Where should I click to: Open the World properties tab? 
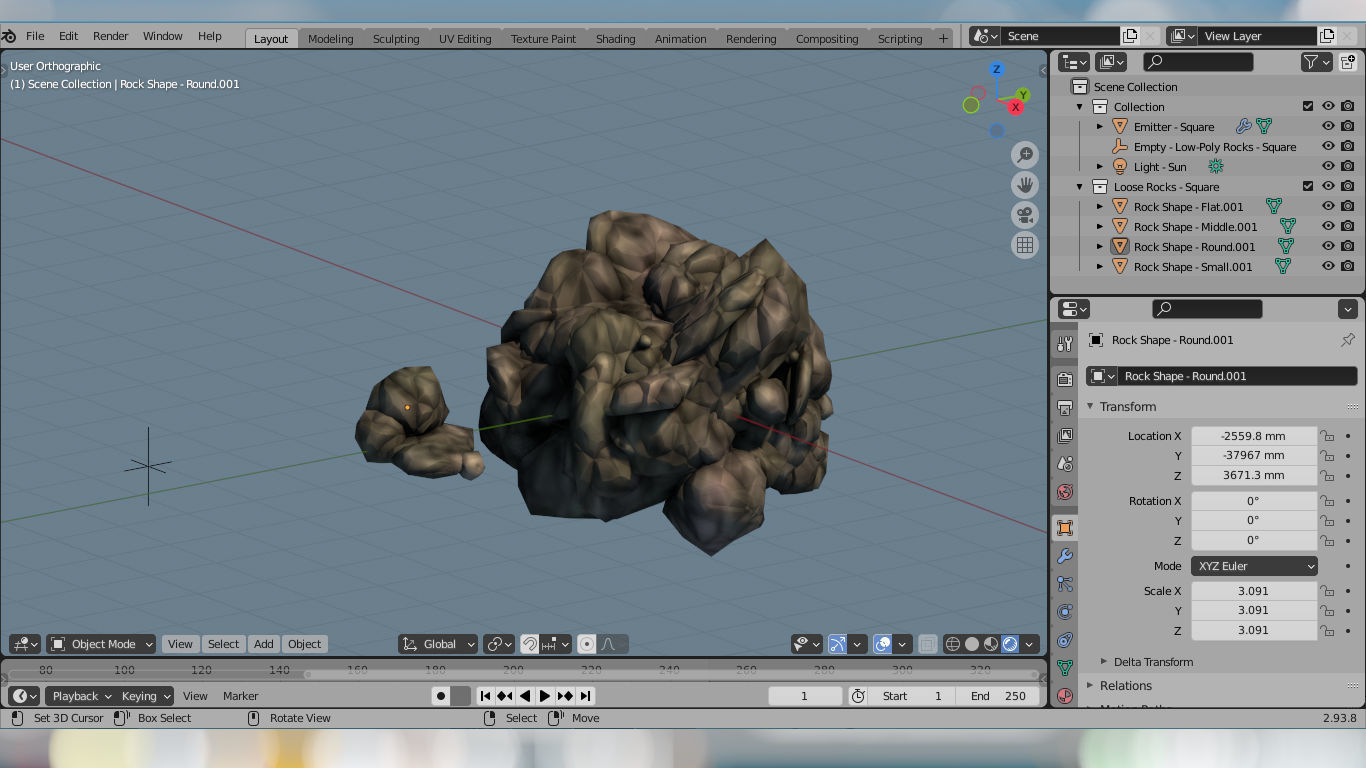(x=1065, y=492)
